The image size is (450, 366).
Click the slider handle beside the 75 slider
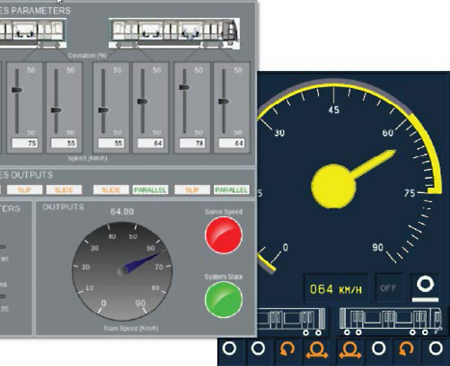pos(56,110)
